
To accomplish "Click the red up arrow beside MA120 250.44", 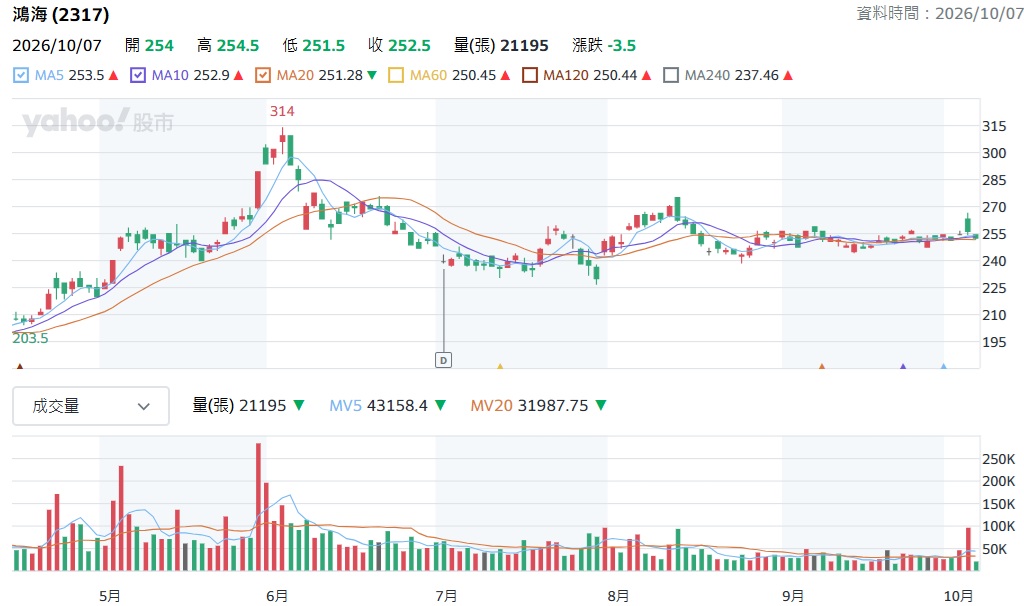I will (x=647, y=76).
